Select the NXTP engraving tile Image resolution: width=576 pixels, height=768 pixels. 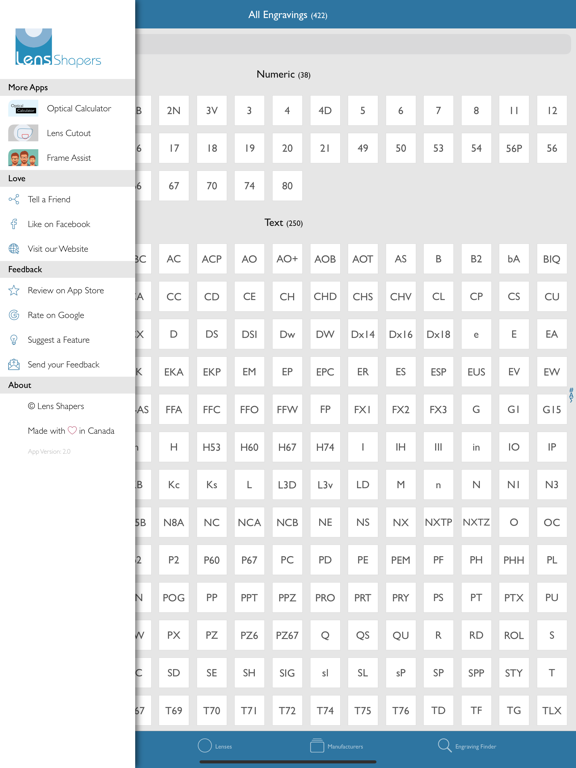coord(438,523)
